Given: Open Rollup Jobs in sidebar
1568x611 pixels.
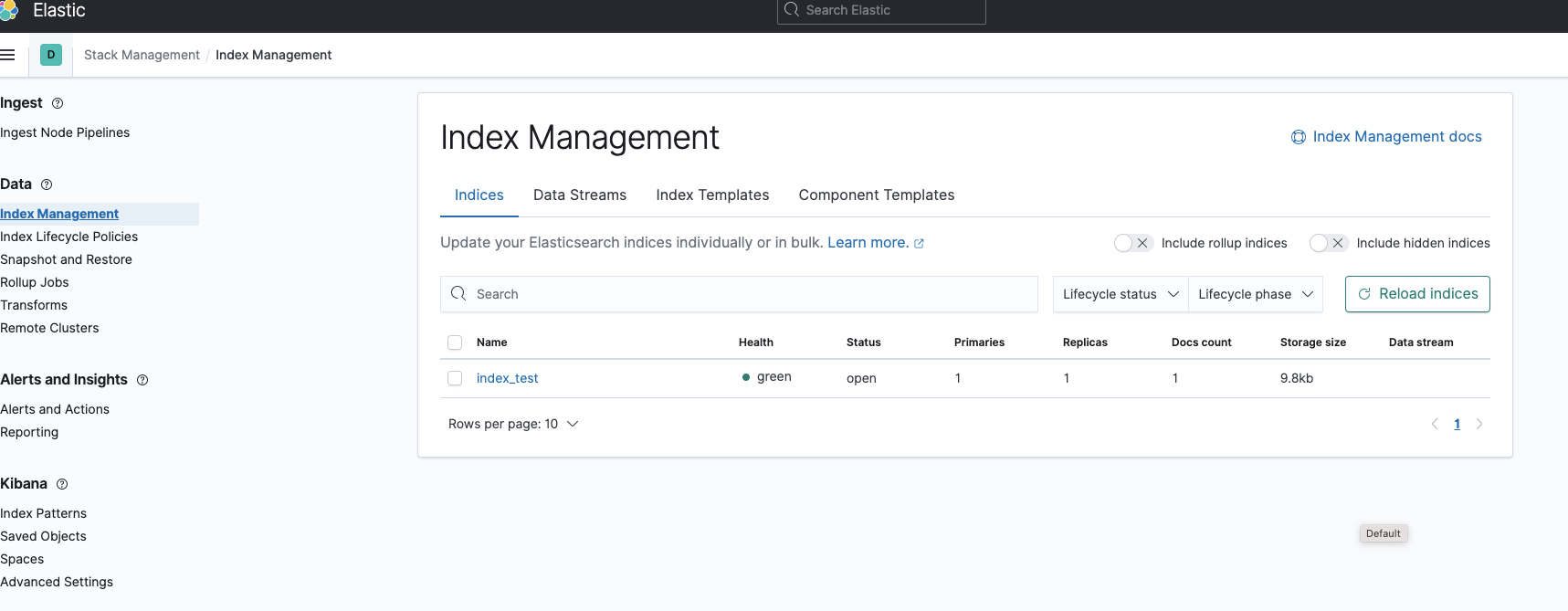Looking at the screenshot, I should pyautogui.click(x=35, y=282).
